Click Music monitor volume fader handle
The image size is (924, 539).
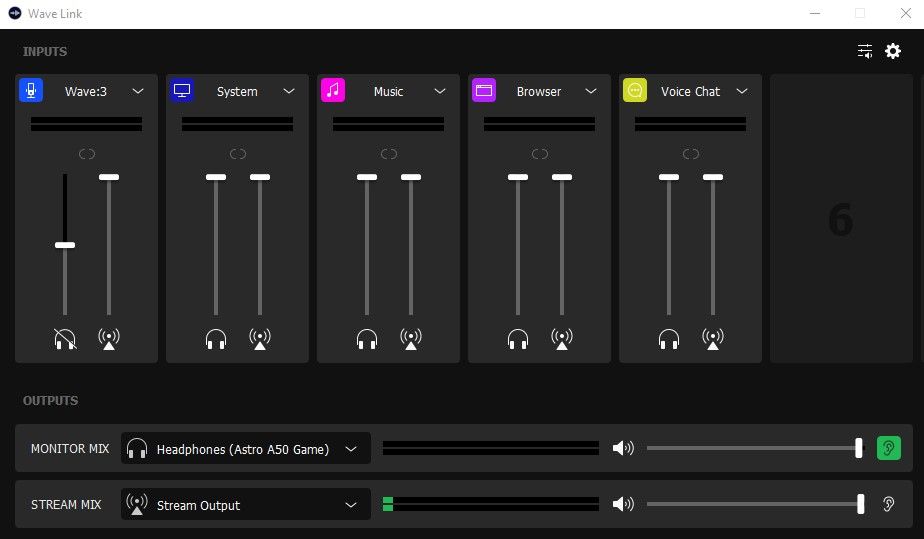[x=367, y=177]
